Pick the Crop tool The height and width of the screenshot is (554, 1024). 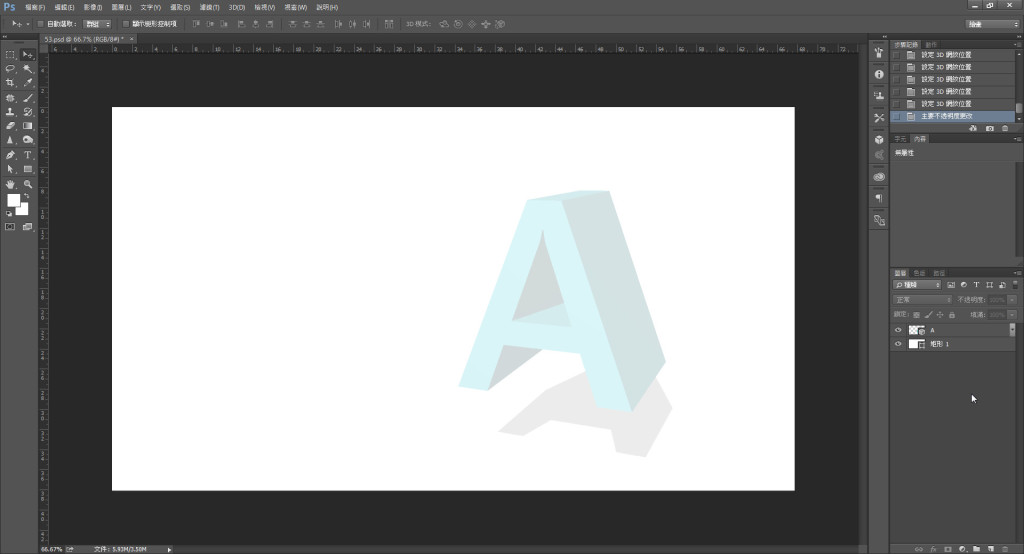pos(10,83)
